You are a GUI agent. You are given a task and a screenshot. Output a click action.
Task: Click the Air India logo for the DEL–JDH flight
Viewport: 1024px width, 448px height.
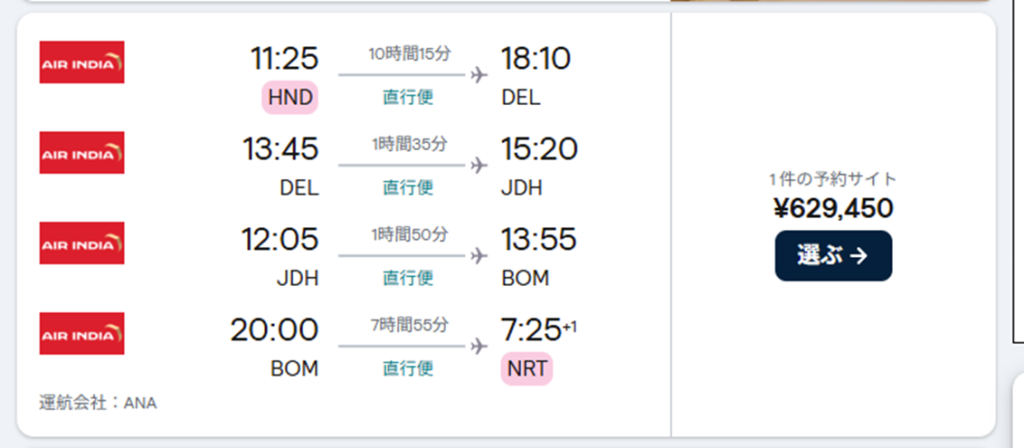pos(82,152)
